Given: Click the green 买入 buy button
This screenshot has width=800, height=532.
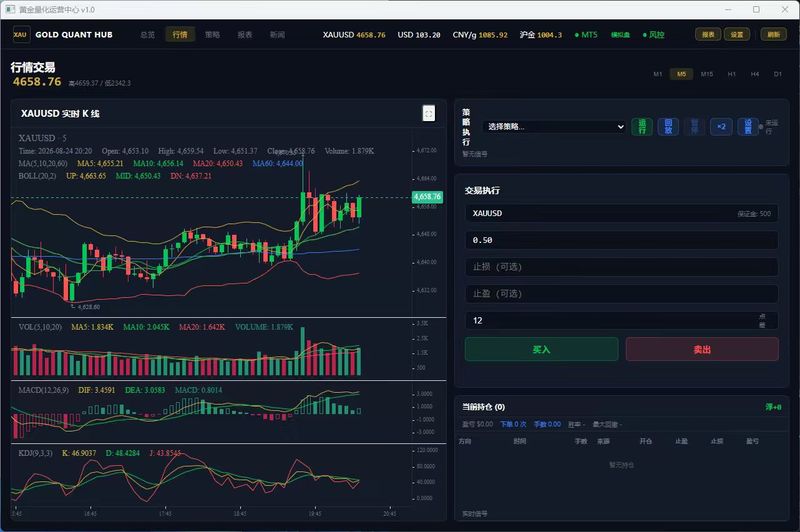Looking at the screenshot, I should click(541, 349).
